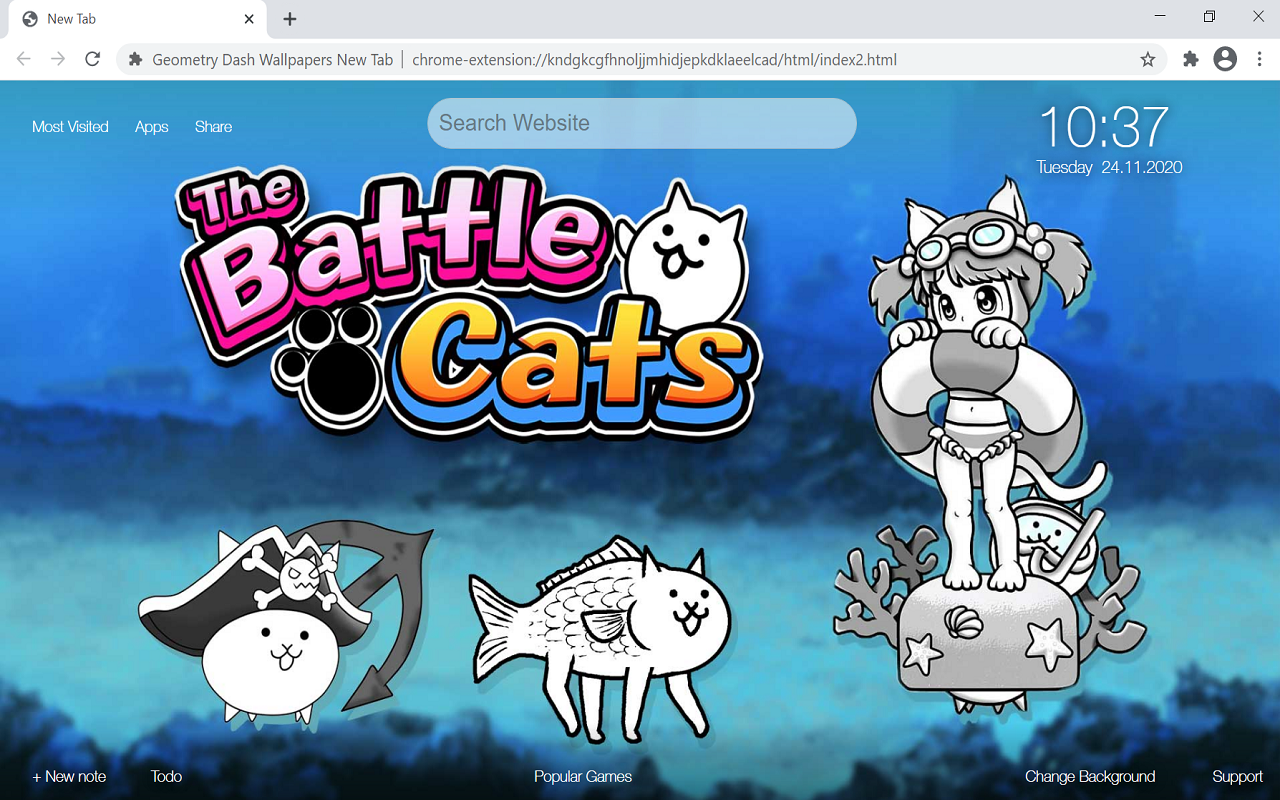Viewport: 1280px width, 800px height.
Task: Open the Apps menu
Action: (152, 127)
